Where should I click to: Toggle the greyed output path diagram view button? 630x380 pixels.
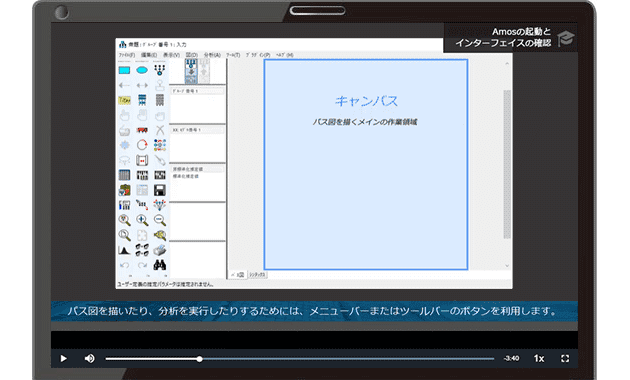coord(204,71)
